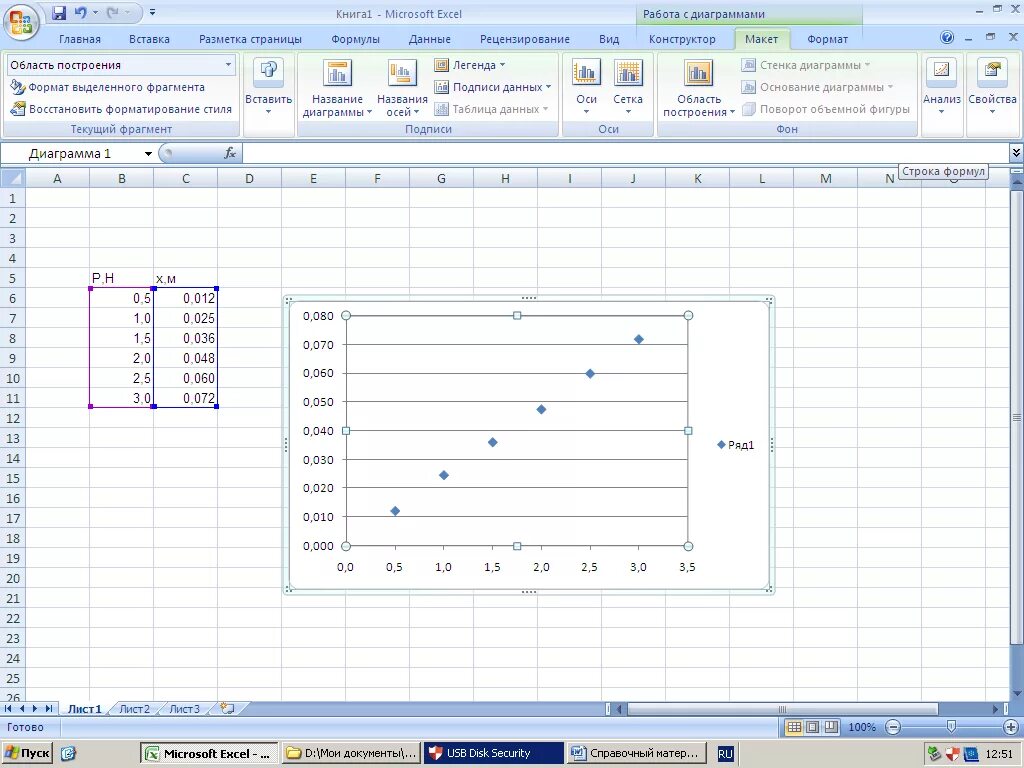Screen dimensions: 1024x768
Task: Click the zoom slider thumb
Action: click(952, 726)
